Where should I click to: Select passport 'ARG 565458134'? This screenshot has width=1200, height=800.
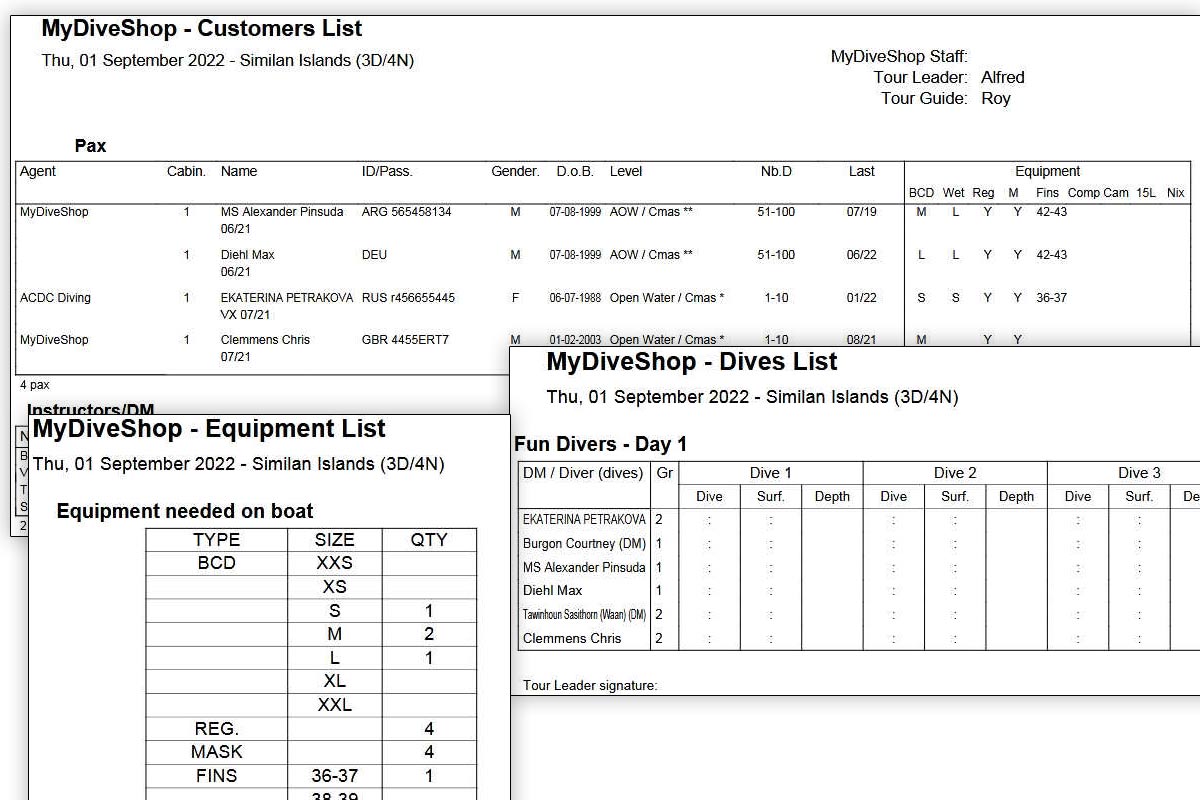point(406,212)
